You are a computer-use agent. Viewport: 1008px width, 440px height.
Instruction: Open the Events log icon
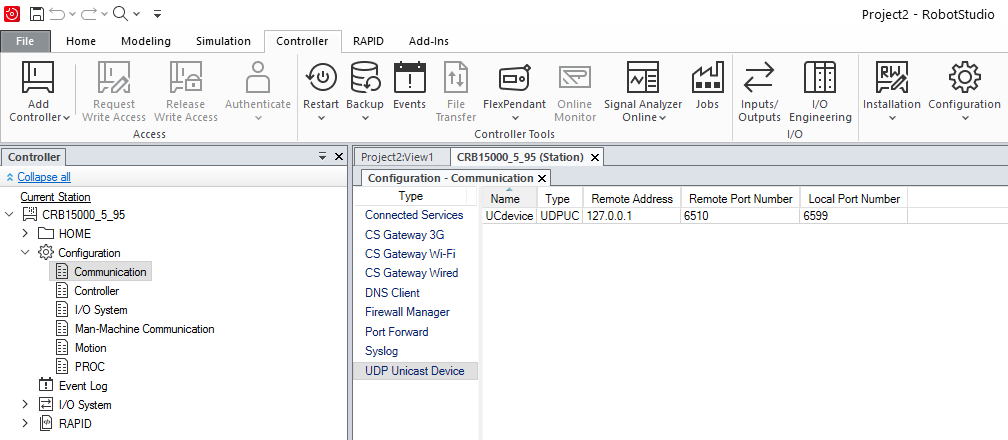(409, 78)
